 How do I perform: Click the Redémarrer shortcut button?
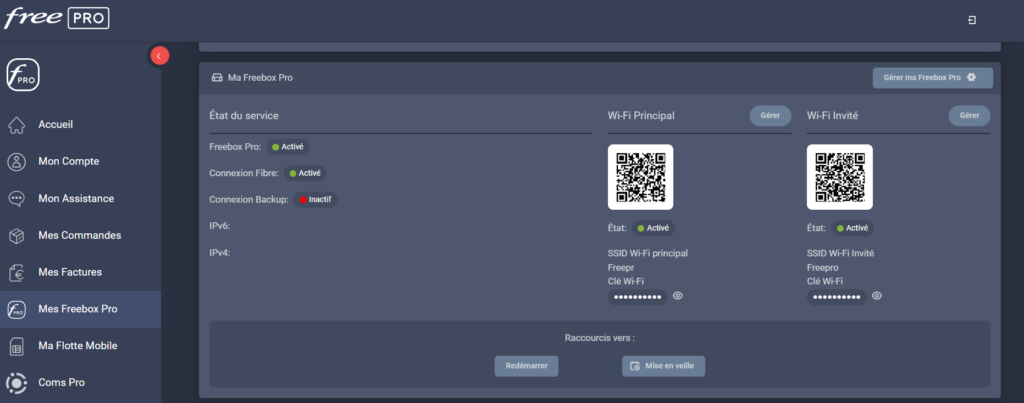526,366
